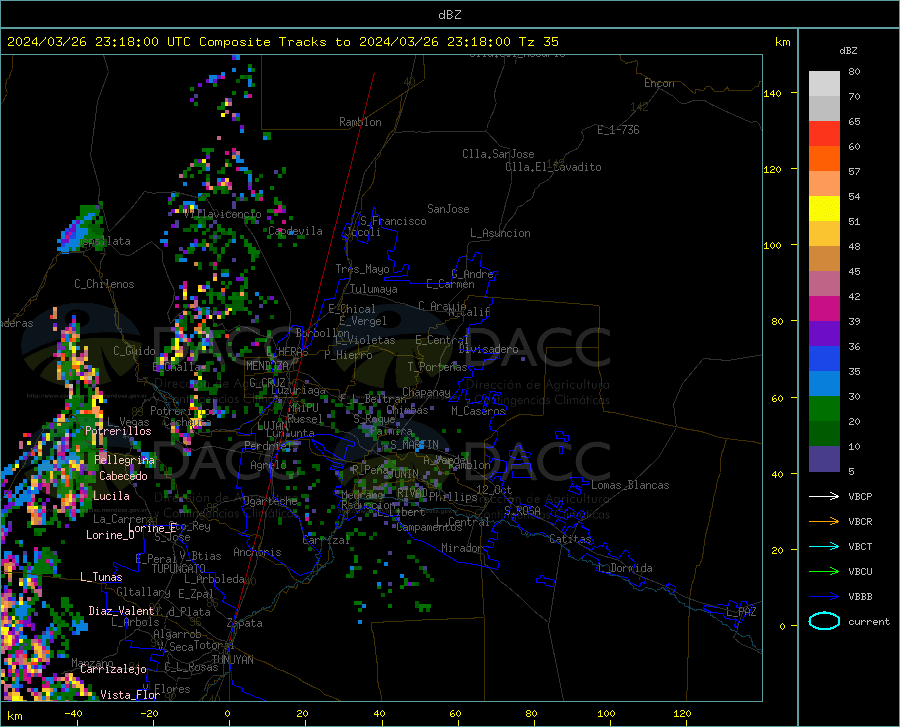
Task: Click the cyan 'current' ellipse legend icon
Action: [824, 621]
